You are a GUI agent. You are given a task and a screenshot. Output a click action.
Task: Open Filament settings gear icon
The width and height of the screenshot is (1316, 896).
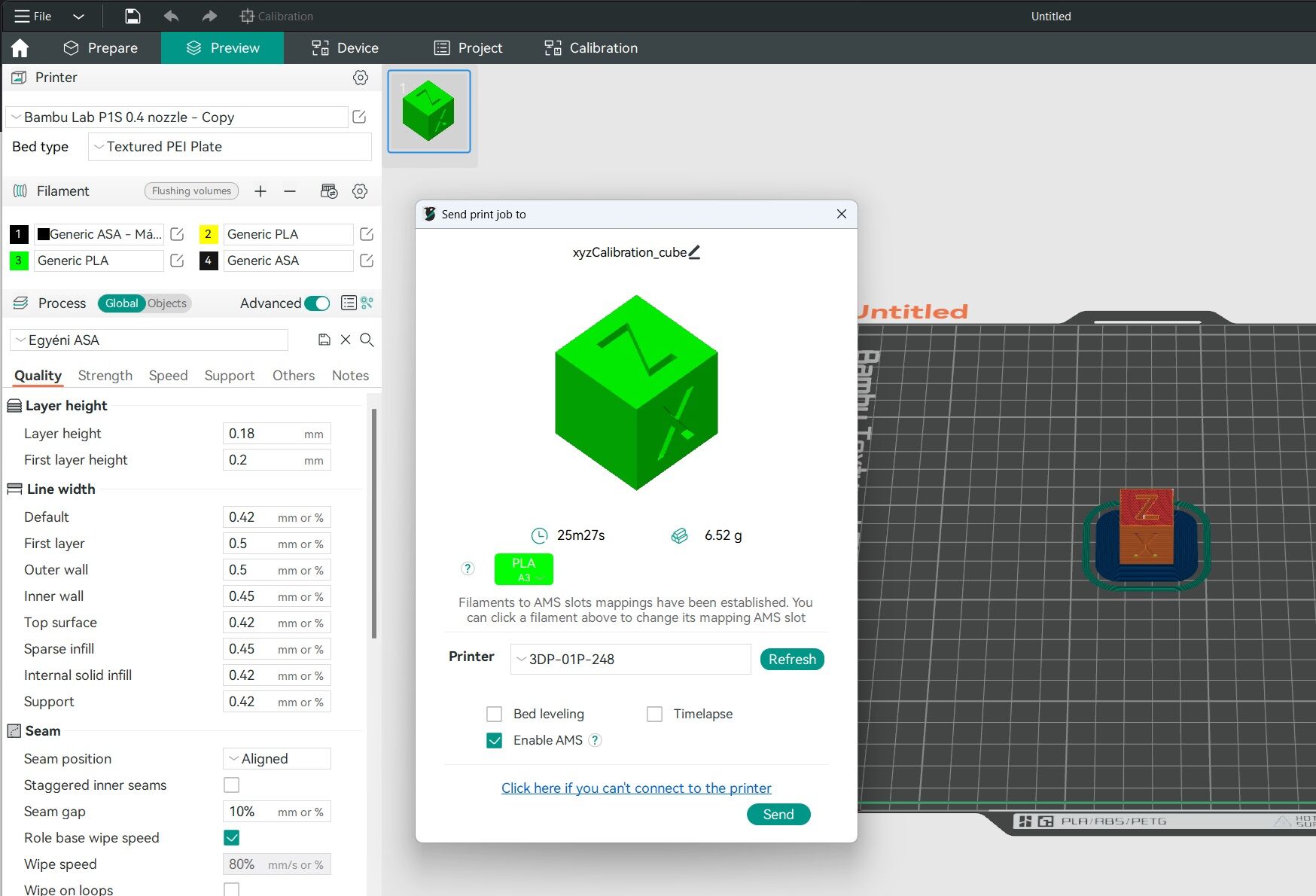[x=360, y=191]
